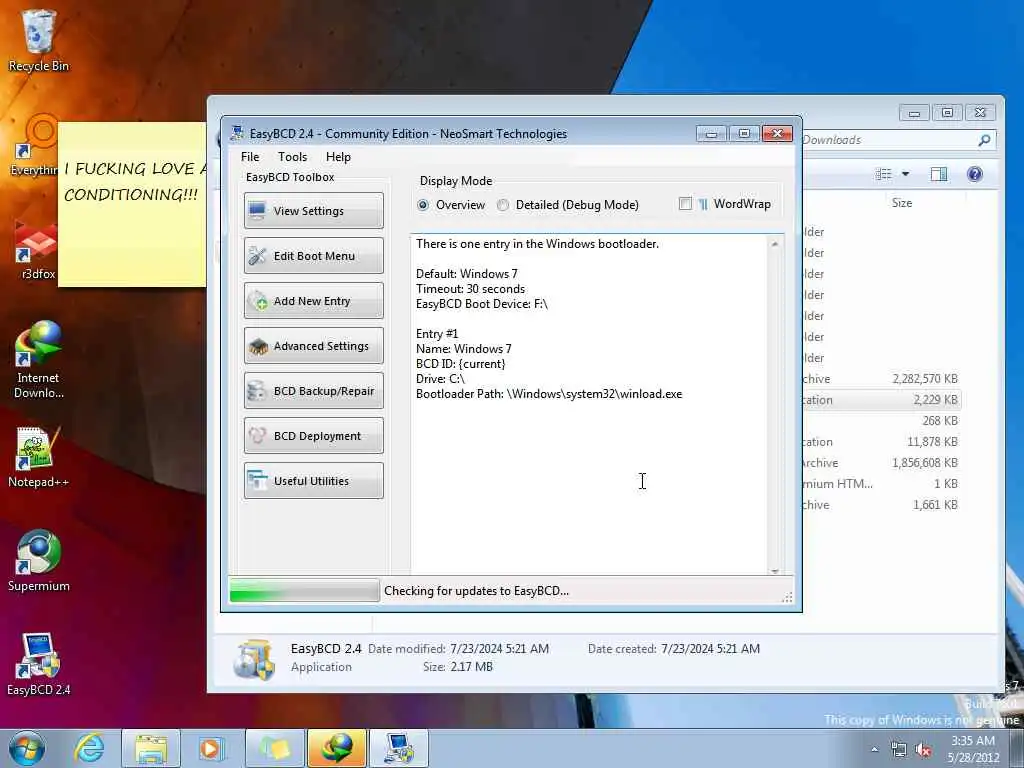The image size is (1024, 768).
Task: Click the Explorer help question mark icon
Action: pyautogui.click(x=974, y=174)
